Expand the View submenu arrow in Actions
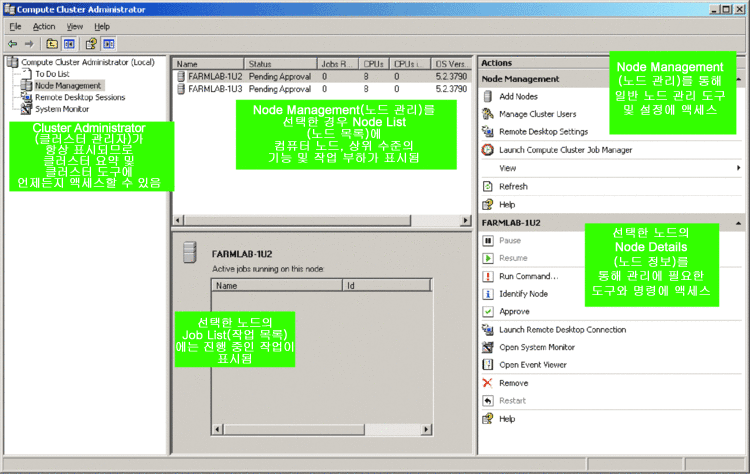 pos(739,168)
